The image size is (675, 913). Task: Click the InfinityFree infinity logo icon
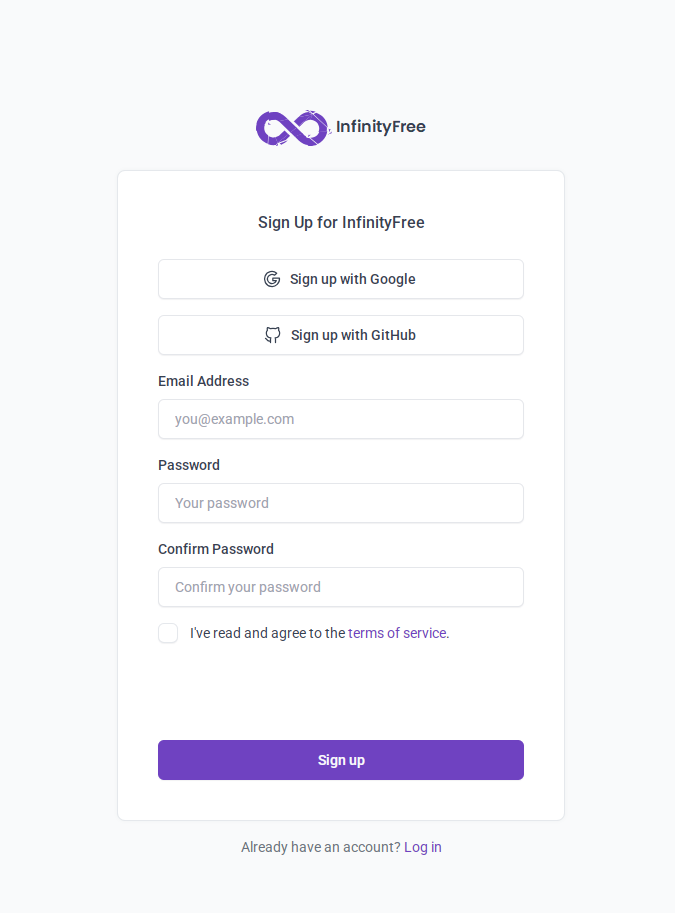[292, 128]
